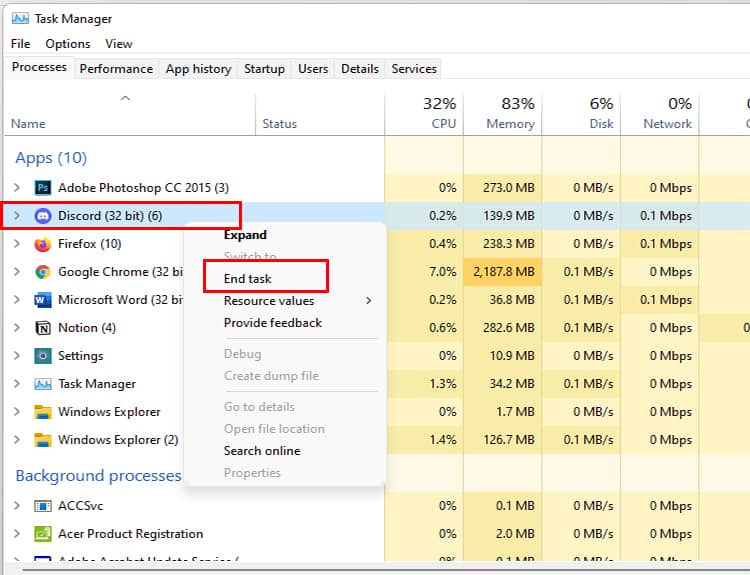The width and height of the screenshot is (750, 575).
Task: Expand the Adobe Photoshop CC 2015 process group
Action: (17, 188)
